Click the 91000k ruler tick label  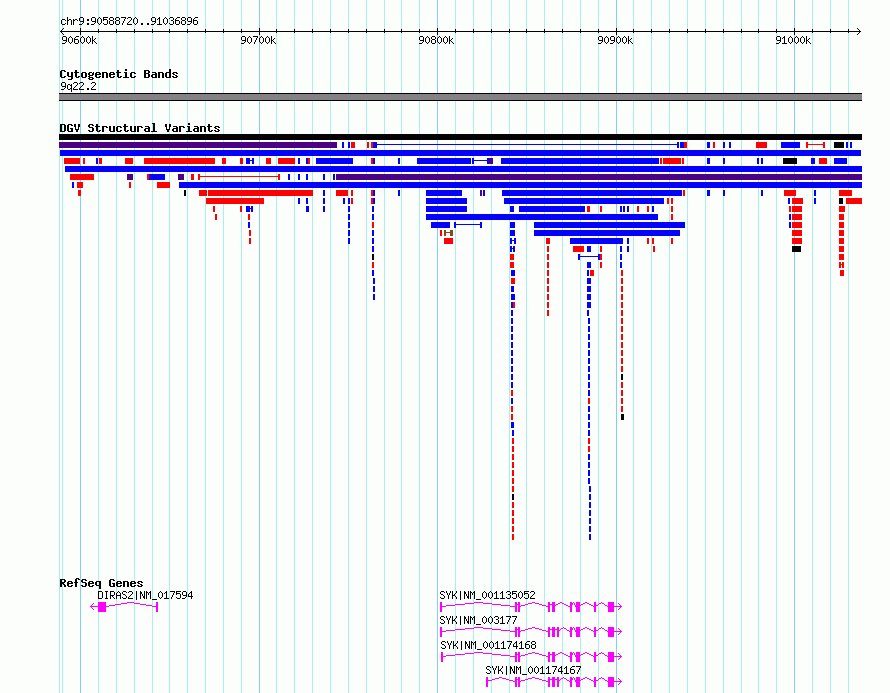[793, 40]
